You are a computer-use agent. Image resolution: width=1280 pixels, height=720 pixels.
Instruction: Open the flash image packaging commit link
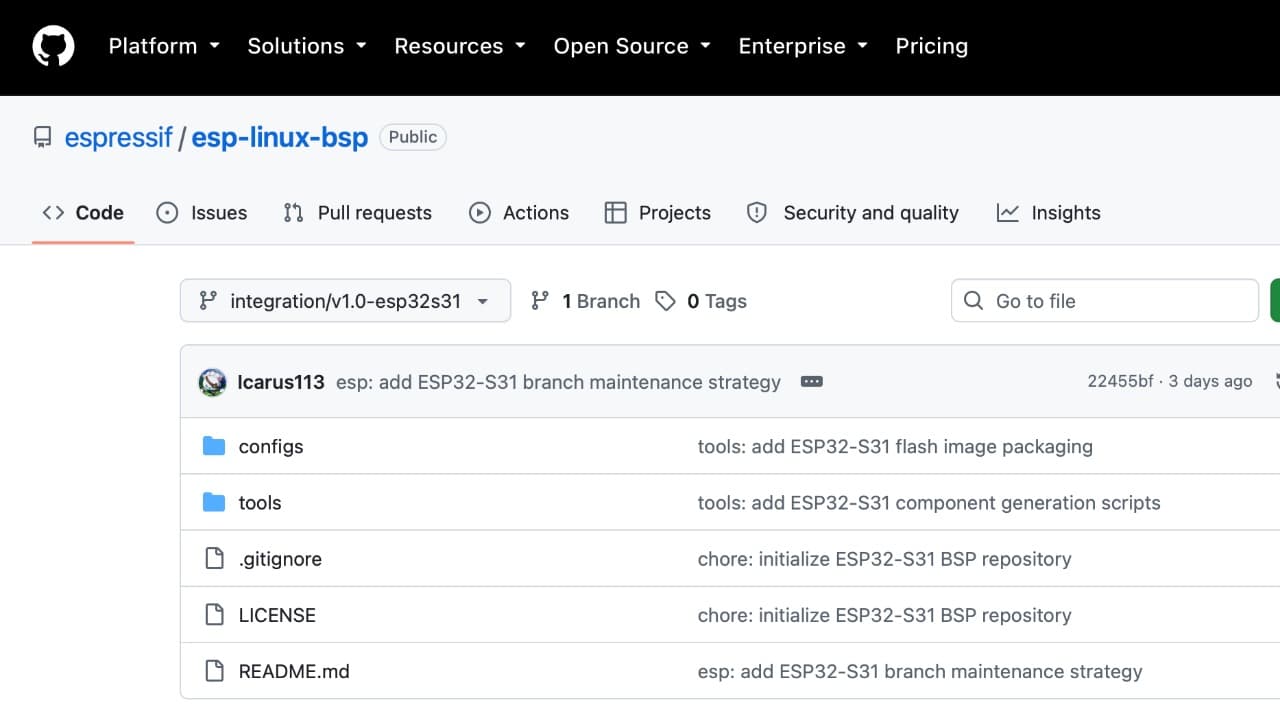point(895,447)
